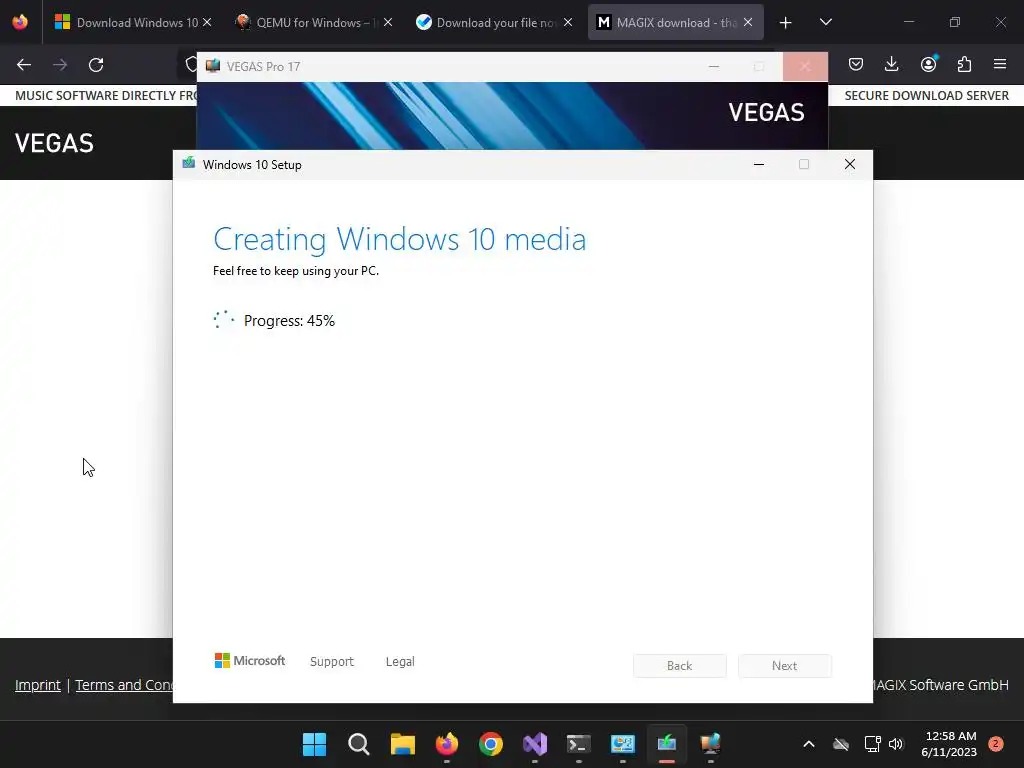Open the Windows Start menu

(x=314, y=744)
